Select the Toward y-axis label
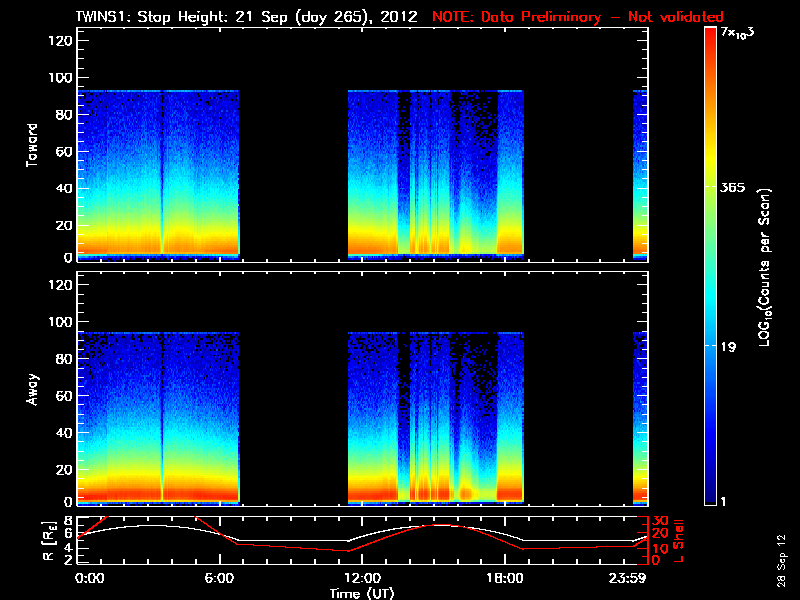Image resolution: width=800 pixels, height=600 pixels. 33,143
